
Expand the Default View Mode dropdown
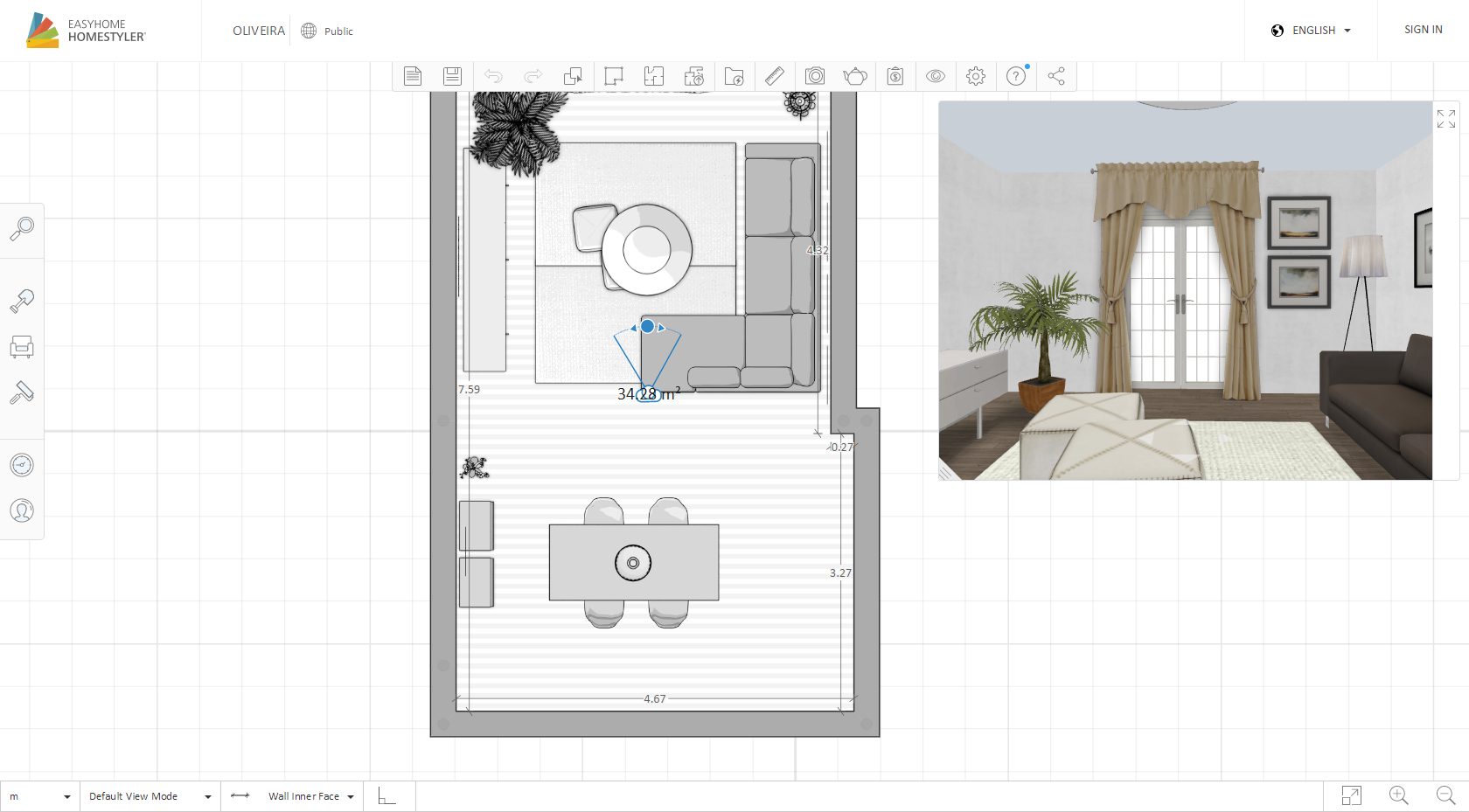click(150, 796)
